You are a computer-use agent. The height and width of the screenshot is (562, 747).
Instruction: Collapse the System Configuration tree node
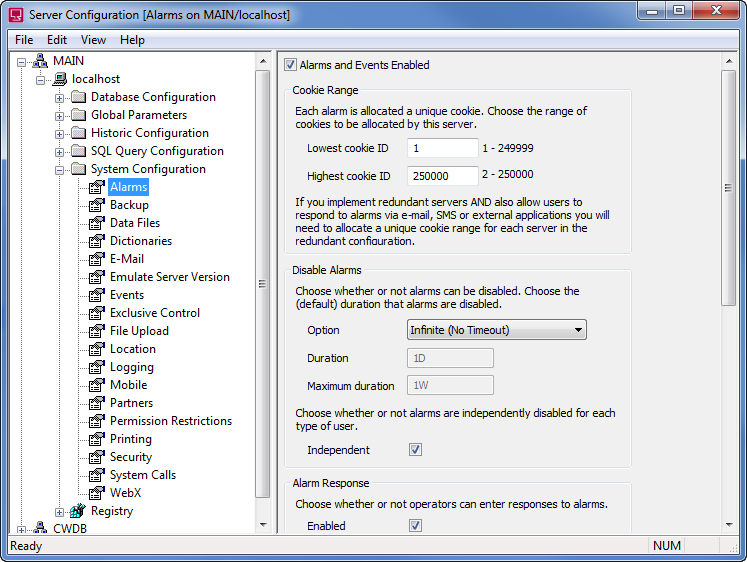pyautogui.click(x=60, y=169)
